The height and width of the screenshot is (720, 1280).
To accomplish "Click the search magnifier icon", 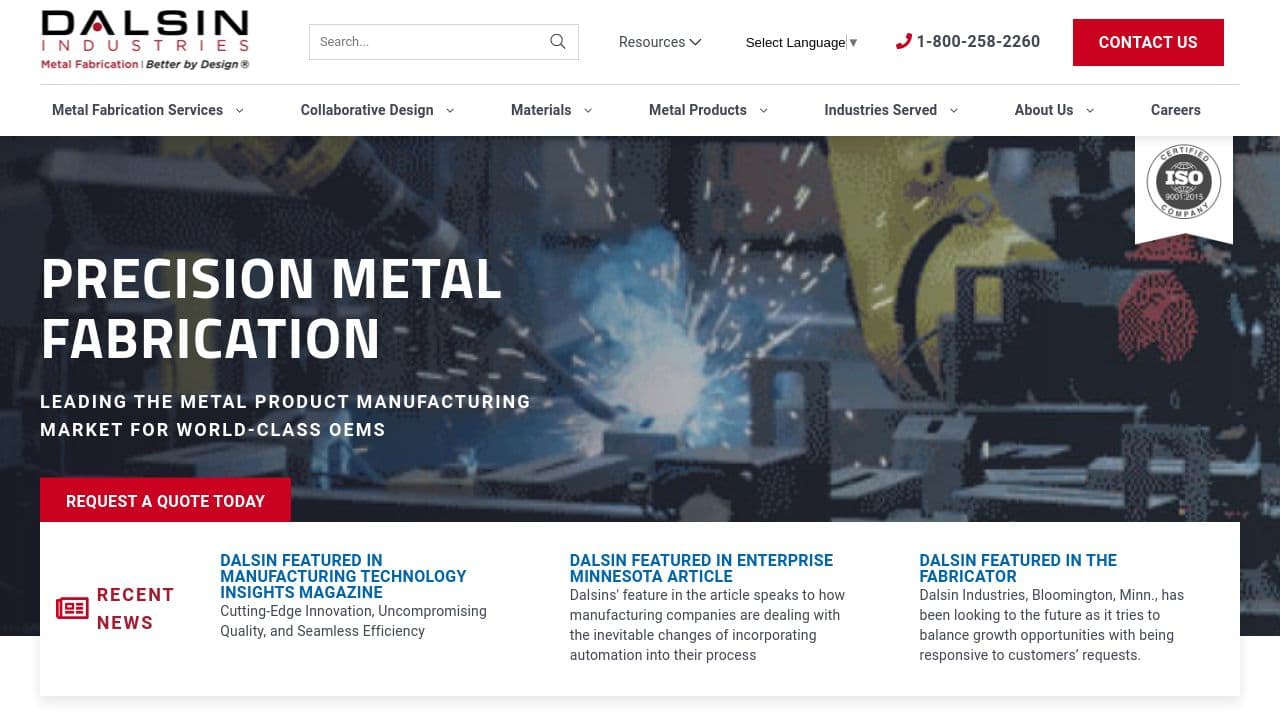I will pos(558,41).
